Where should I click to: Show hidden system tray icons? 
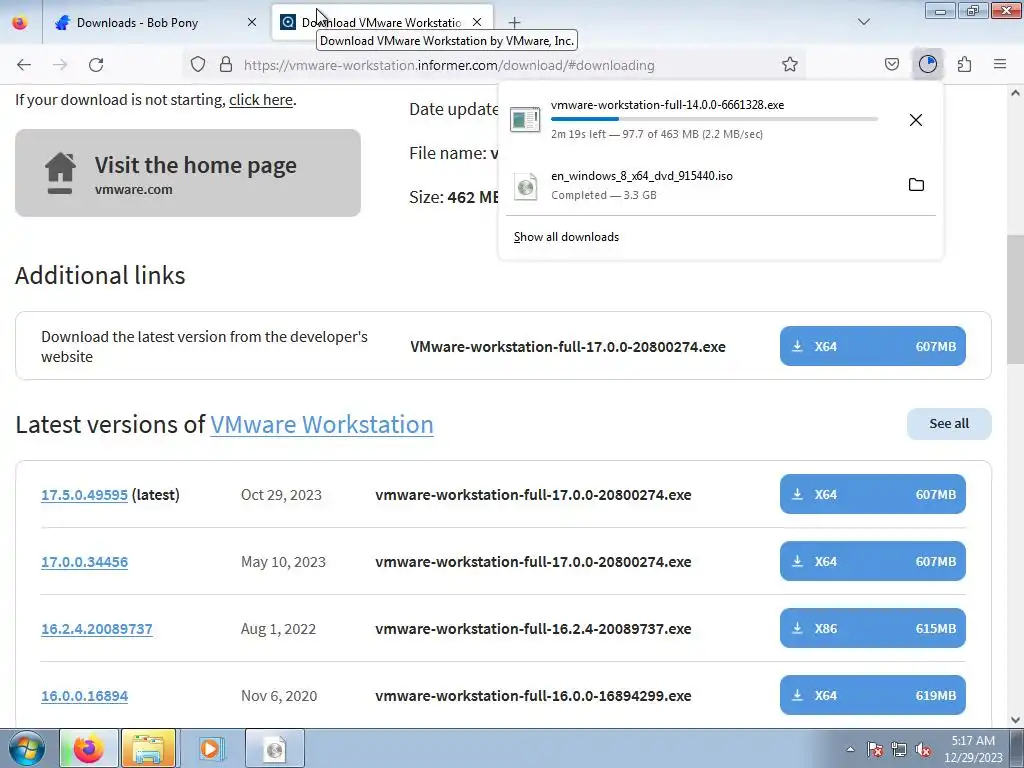point(850,750)
